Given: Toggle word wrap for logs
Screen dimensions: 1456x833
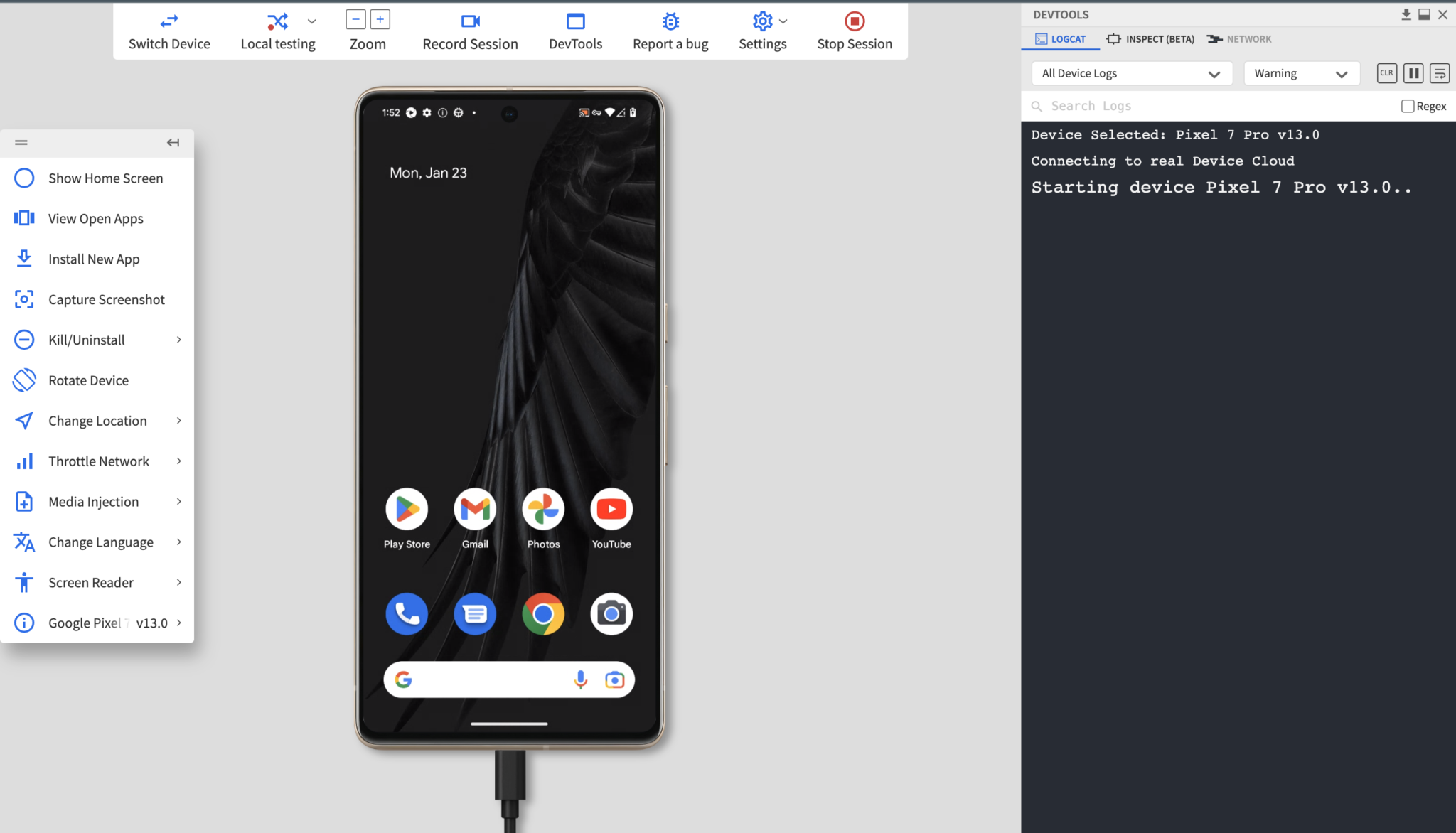Looking at the screenshot, I should (1440, 73).
